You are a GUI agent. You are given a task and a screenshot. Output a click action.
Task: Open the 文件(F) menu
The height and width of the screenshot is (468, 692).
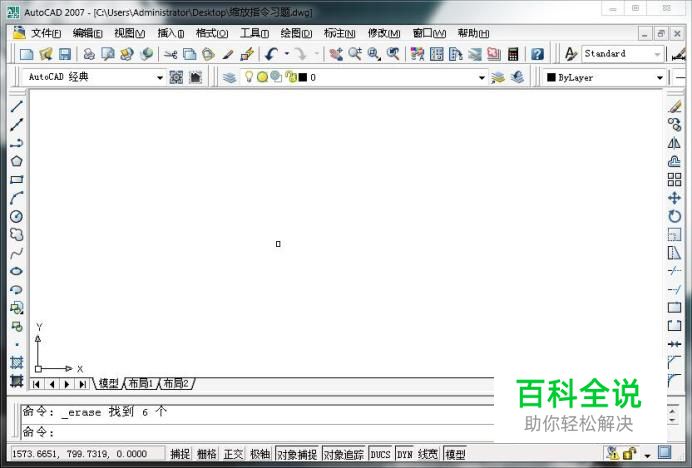(x=46, y=33)
